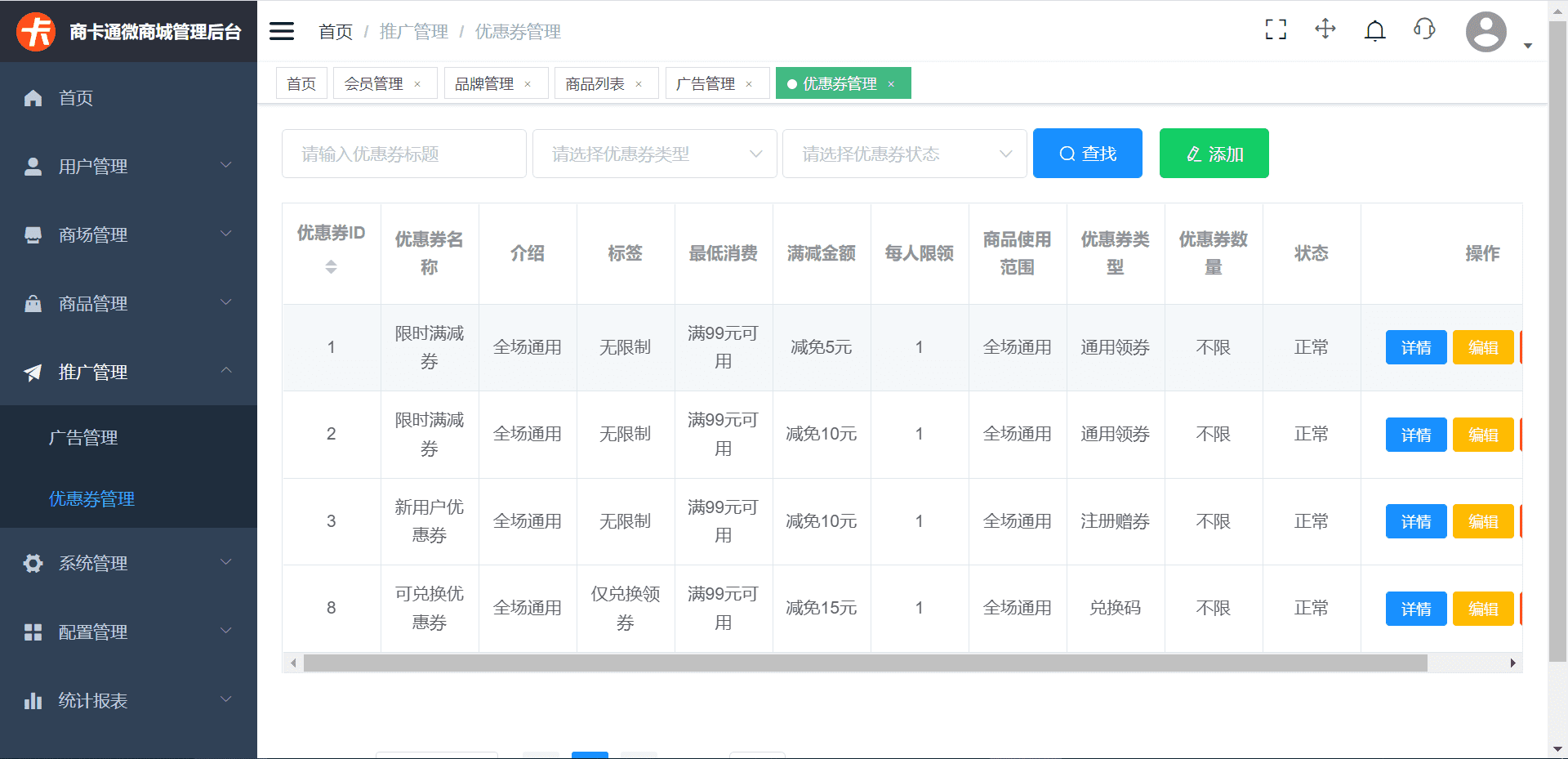The image size is (1568, 759).
Task: Click the 推广管理 paper-plane icon
Action: 33,372
